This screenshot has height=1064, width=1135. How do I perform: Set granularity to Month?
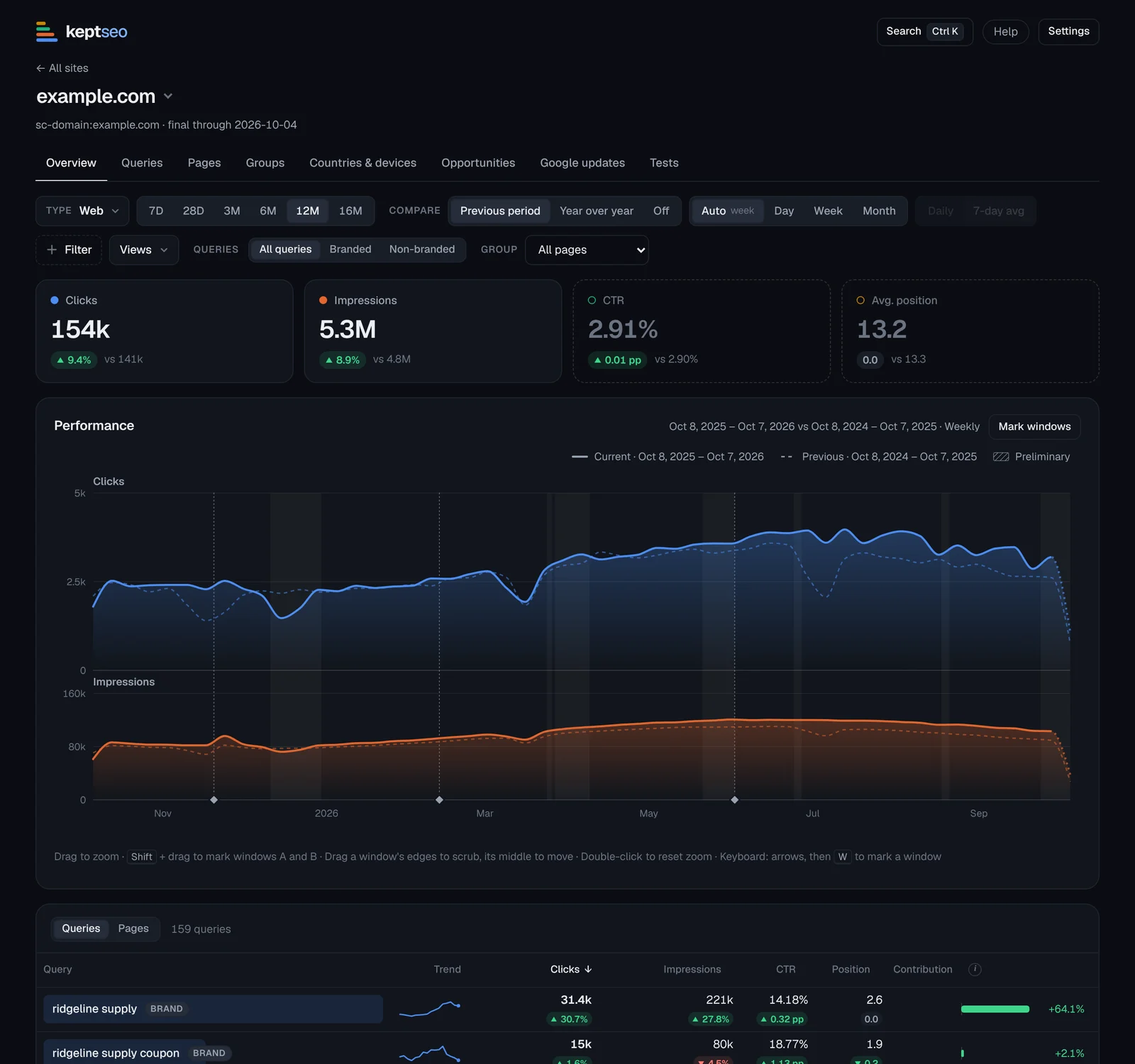(x=879, y=211)
